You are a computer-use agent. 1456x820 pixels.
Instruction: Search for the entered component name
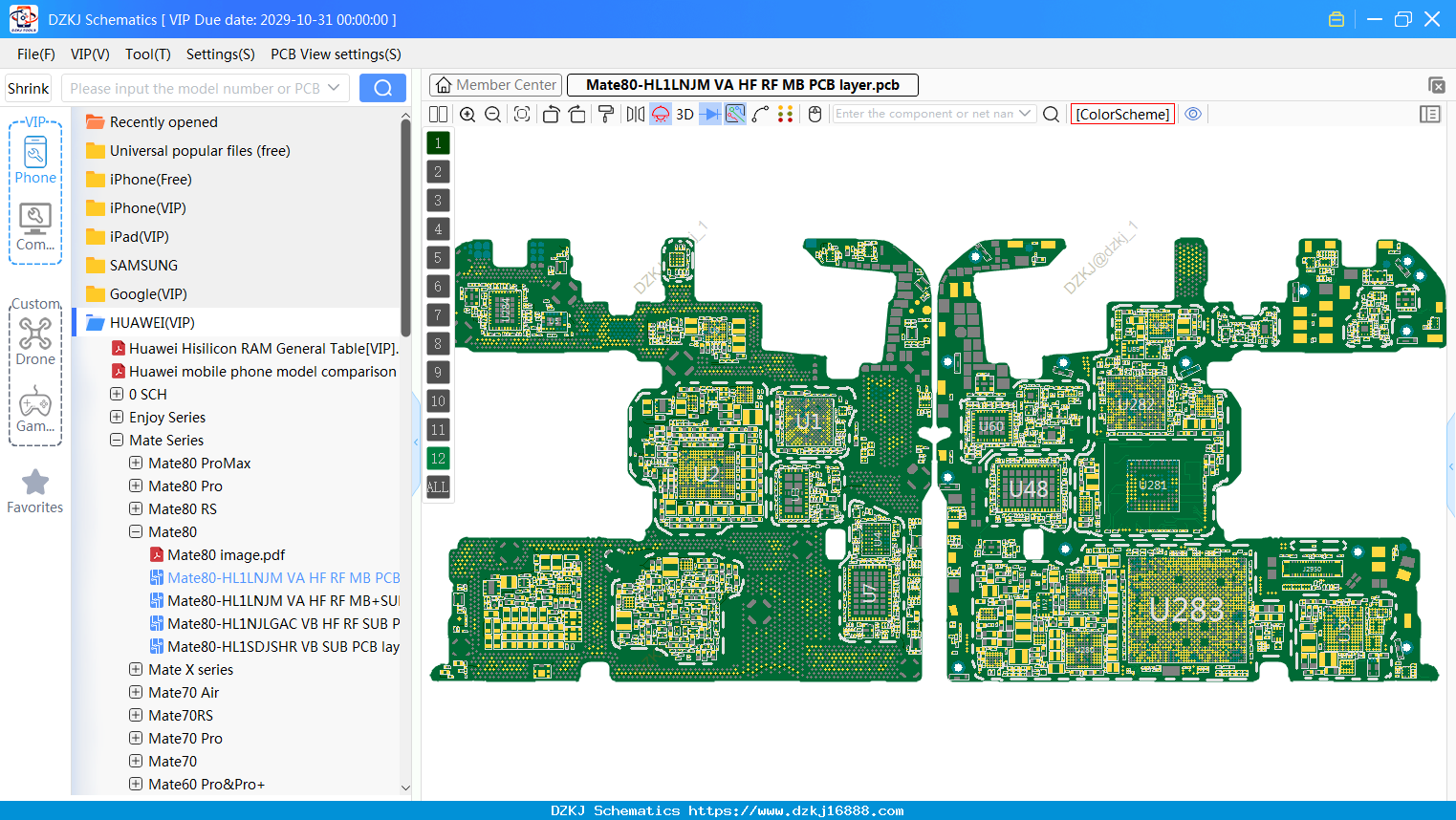pos(1051,114)
